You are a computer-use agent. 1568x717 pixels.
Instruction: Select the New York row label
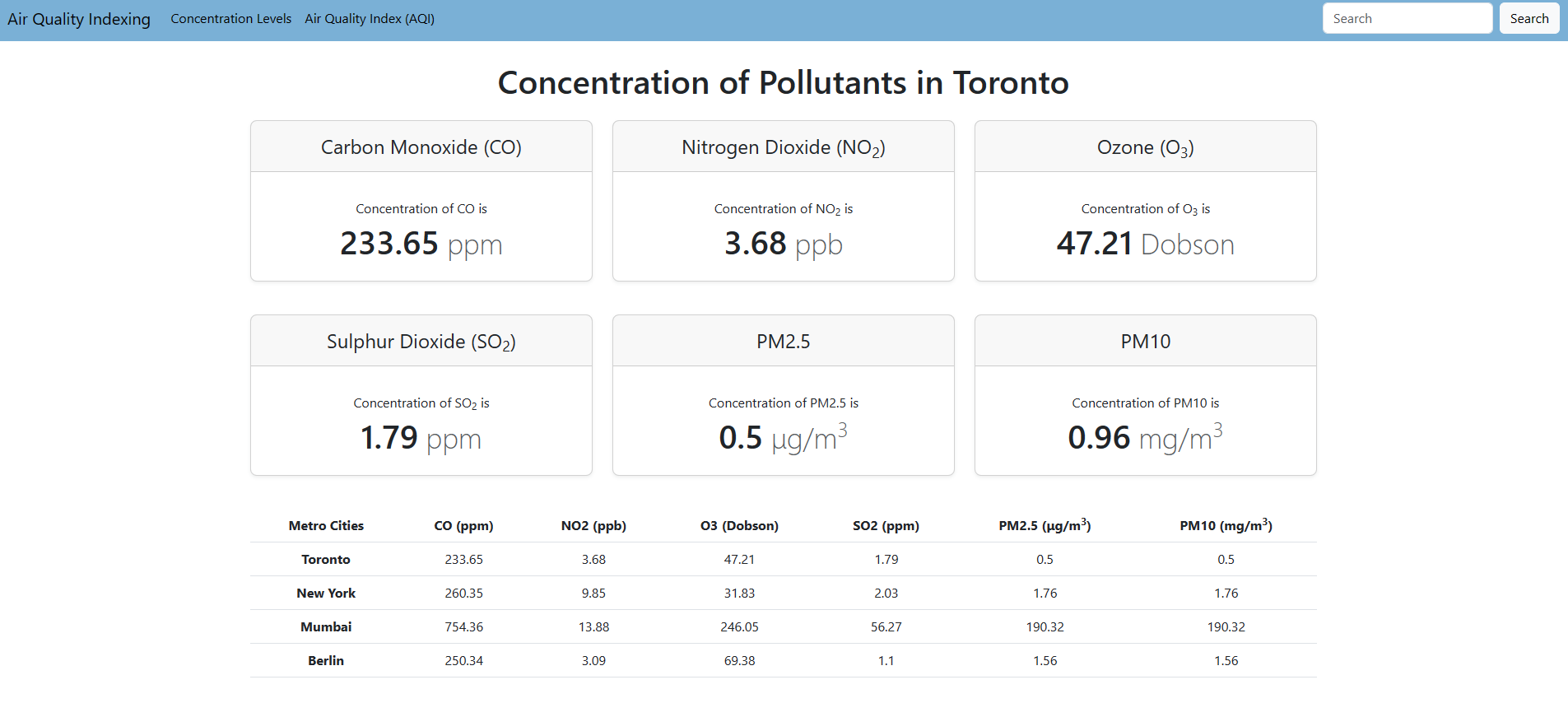pyautogui.click(x=326, y=594)
